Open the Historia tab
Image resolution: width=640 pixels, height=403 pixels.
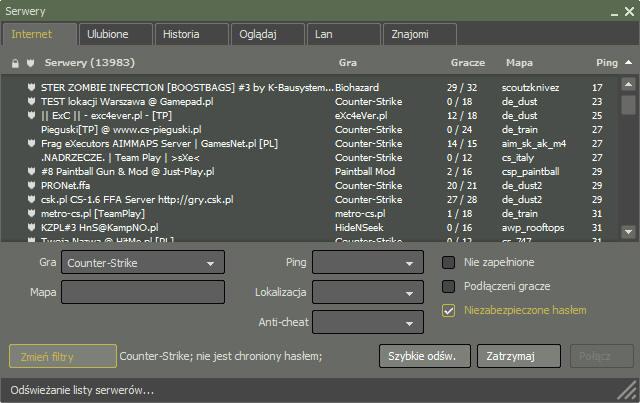(x=191, y=34)
